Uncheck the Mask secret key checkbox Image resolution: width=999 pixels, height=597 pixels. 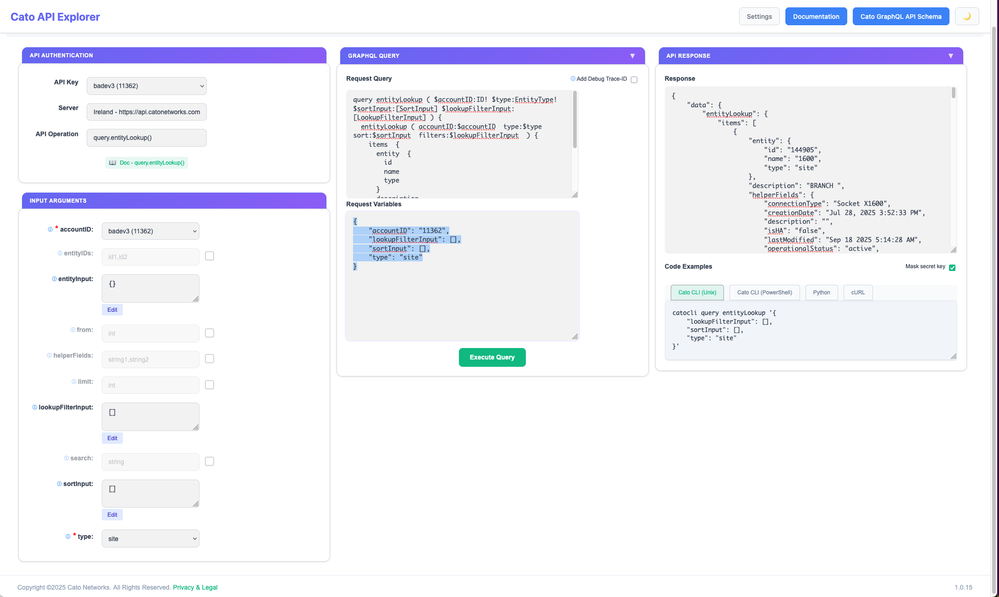[952, 267]
